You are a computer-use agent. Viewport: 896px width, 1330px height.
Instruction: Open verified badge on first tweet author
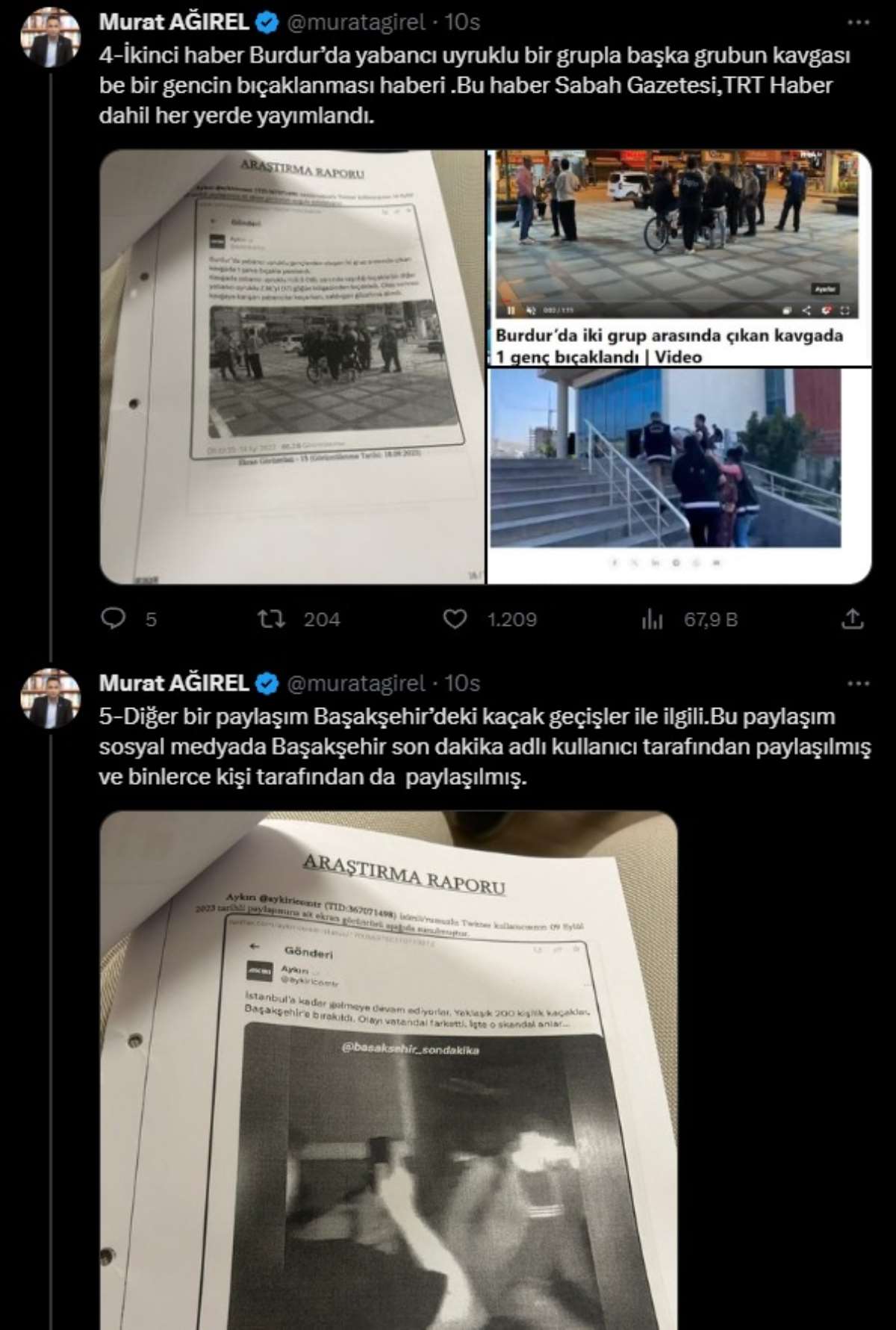pyautogui.click(x=267, y=23)
